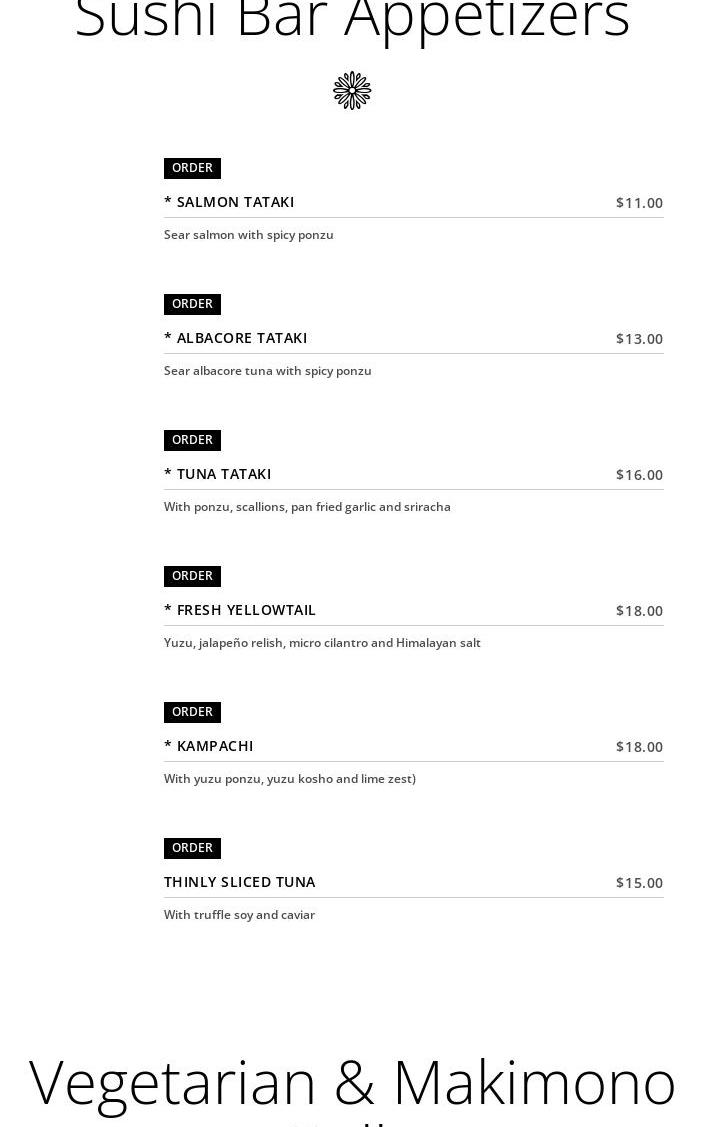Select the Fresh Yellowtail title

240,610
